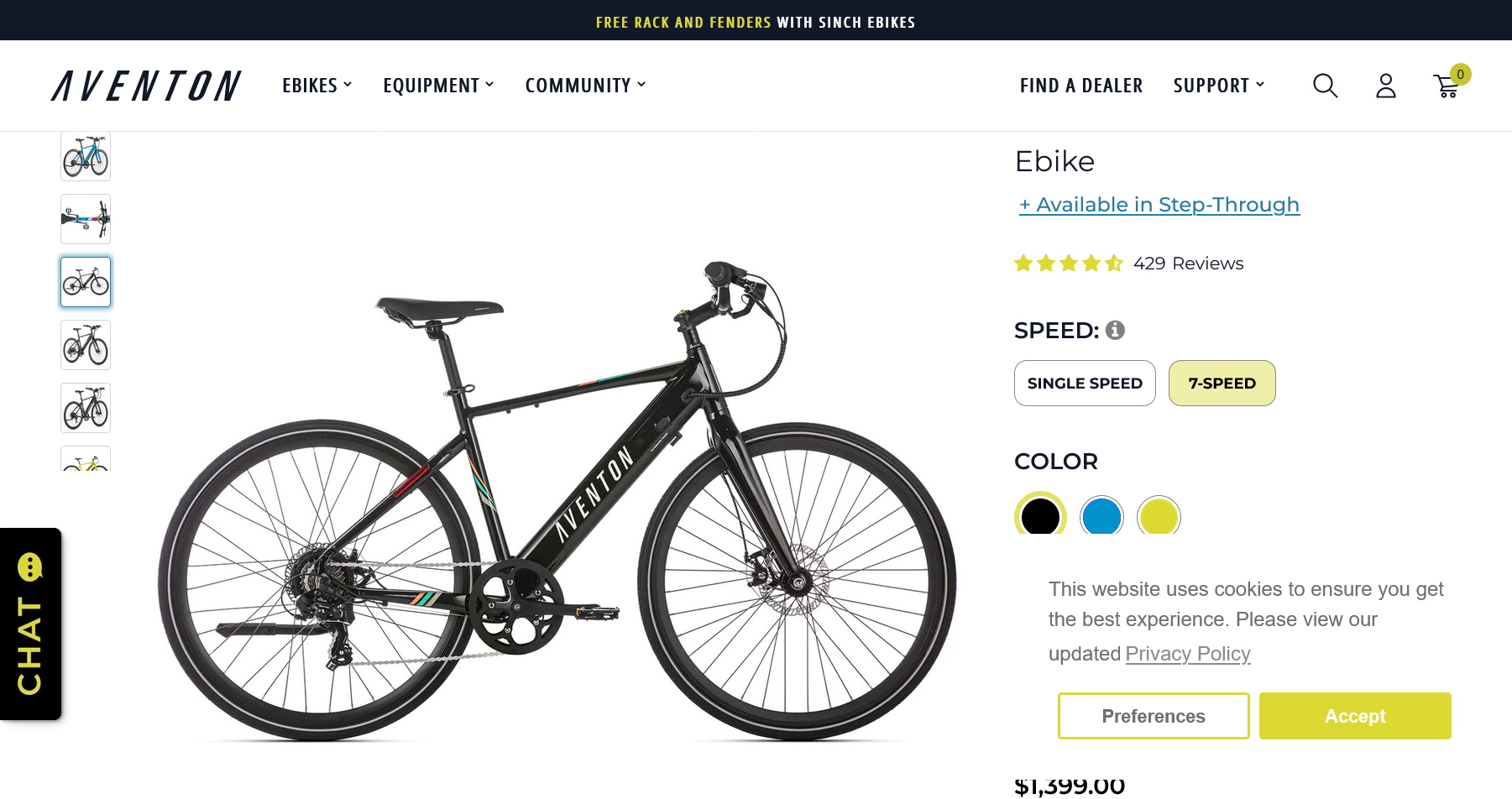The image size is (1512, 799).
Task: View the blue bike thumbnail
Action: pyautogui.click(x=86, y=156)
